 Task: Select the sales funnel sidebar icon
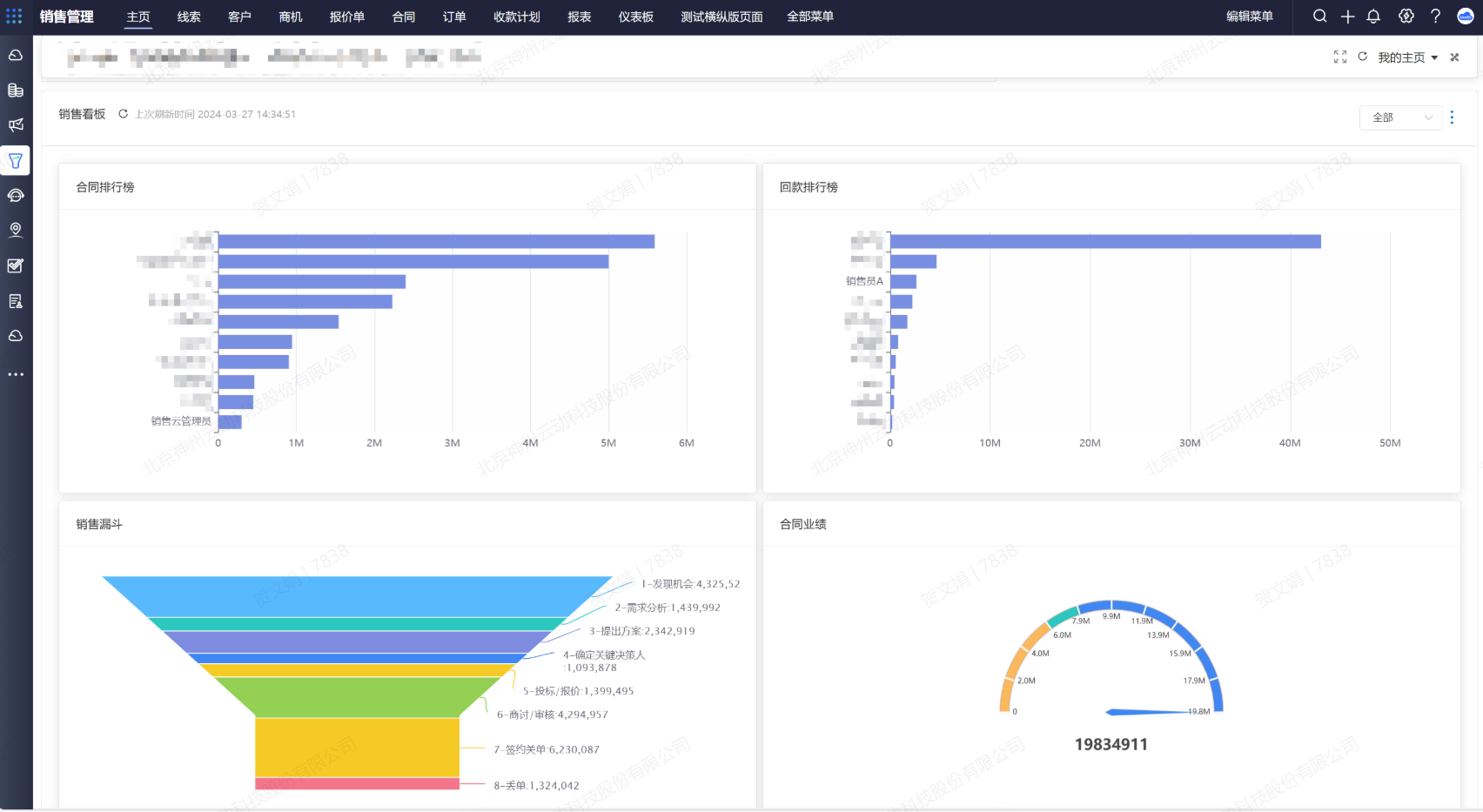[x=16, y=161]
